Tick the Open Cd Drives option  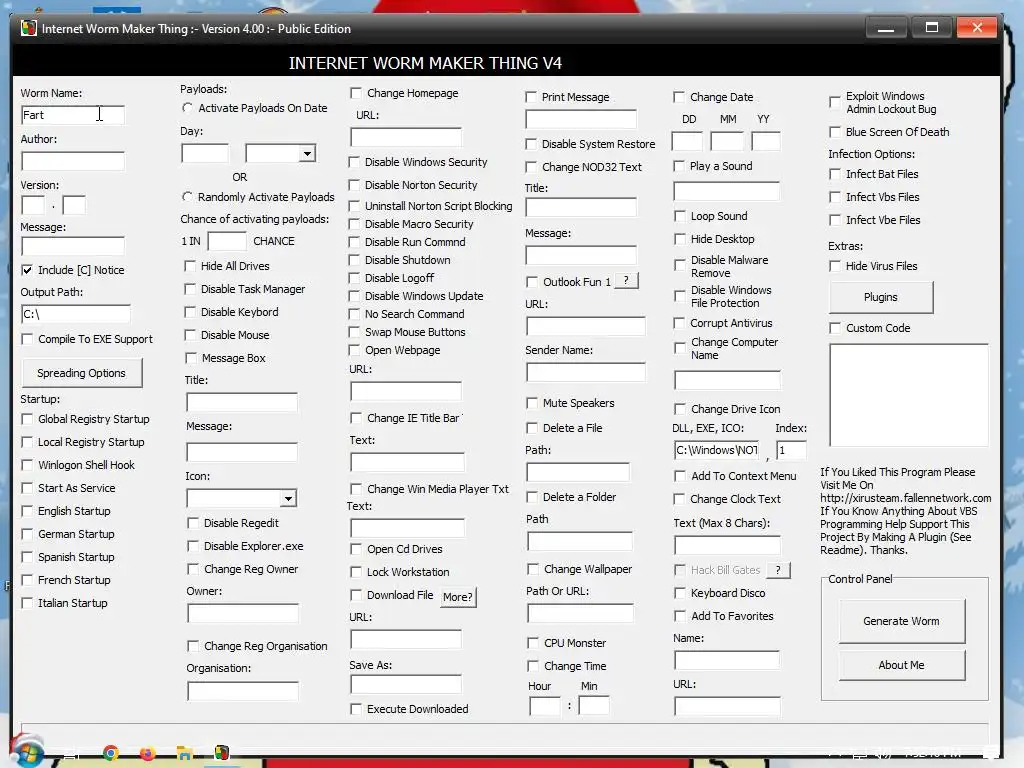(356, 549)
